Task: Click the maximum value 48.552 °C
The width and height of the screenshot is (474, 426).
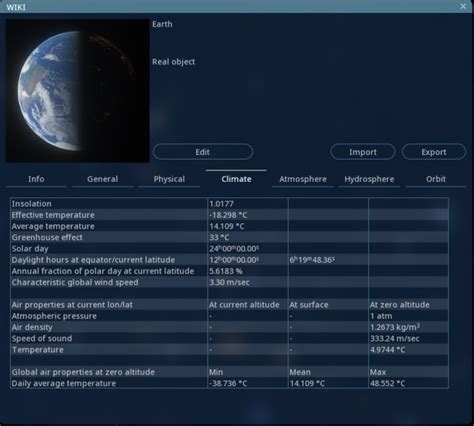Action: (387, 383)
